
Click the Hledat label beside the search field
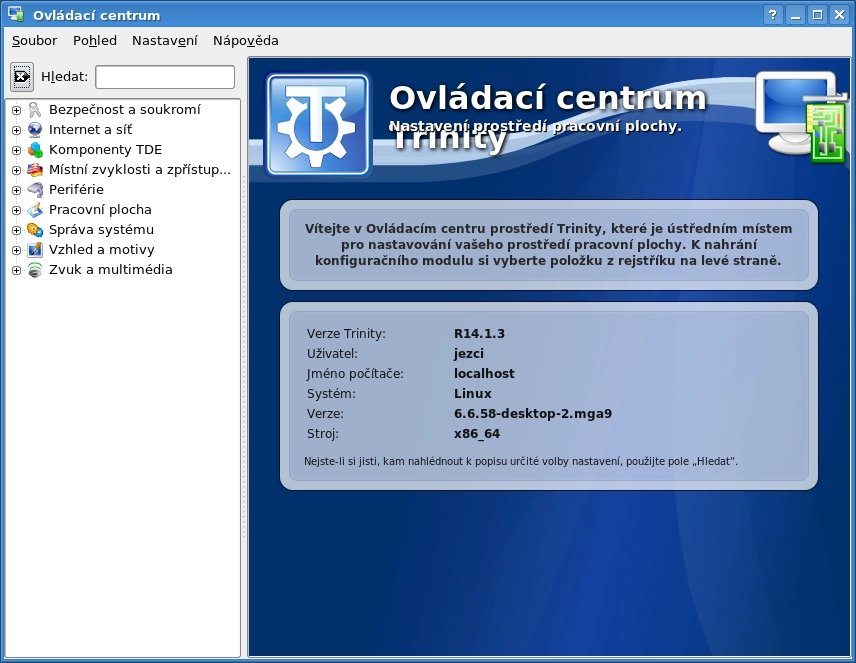tap(64, 77)
